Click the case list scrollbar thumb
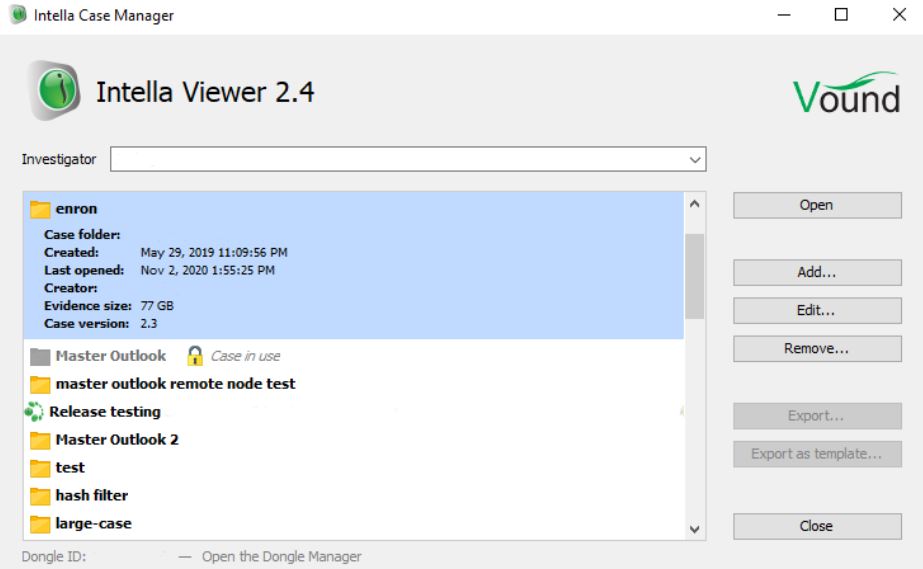The width and height of the screenshot is (923, 569). point(695,276)
